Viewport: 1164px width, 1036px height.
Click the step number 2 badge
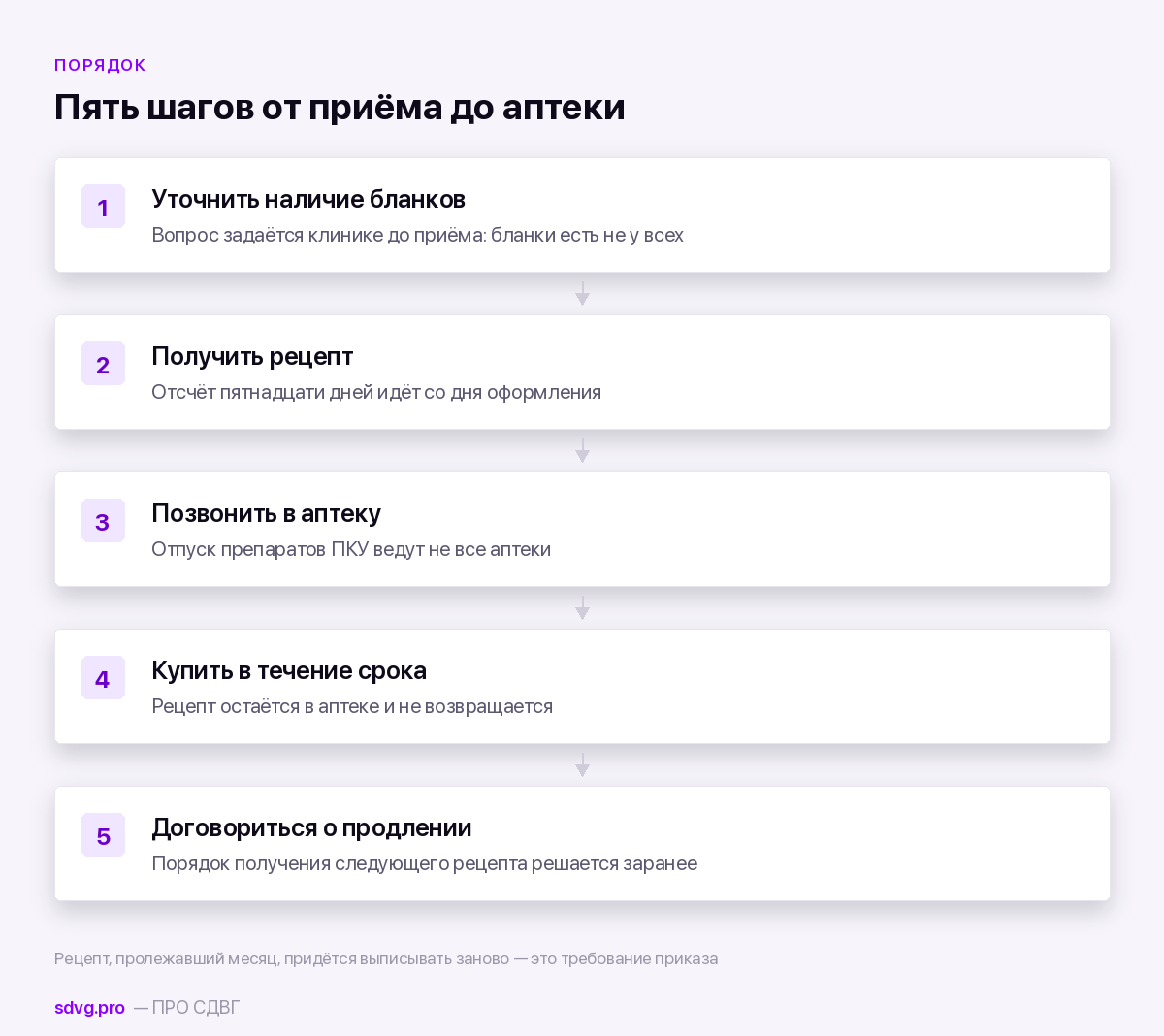pos(103,364)
